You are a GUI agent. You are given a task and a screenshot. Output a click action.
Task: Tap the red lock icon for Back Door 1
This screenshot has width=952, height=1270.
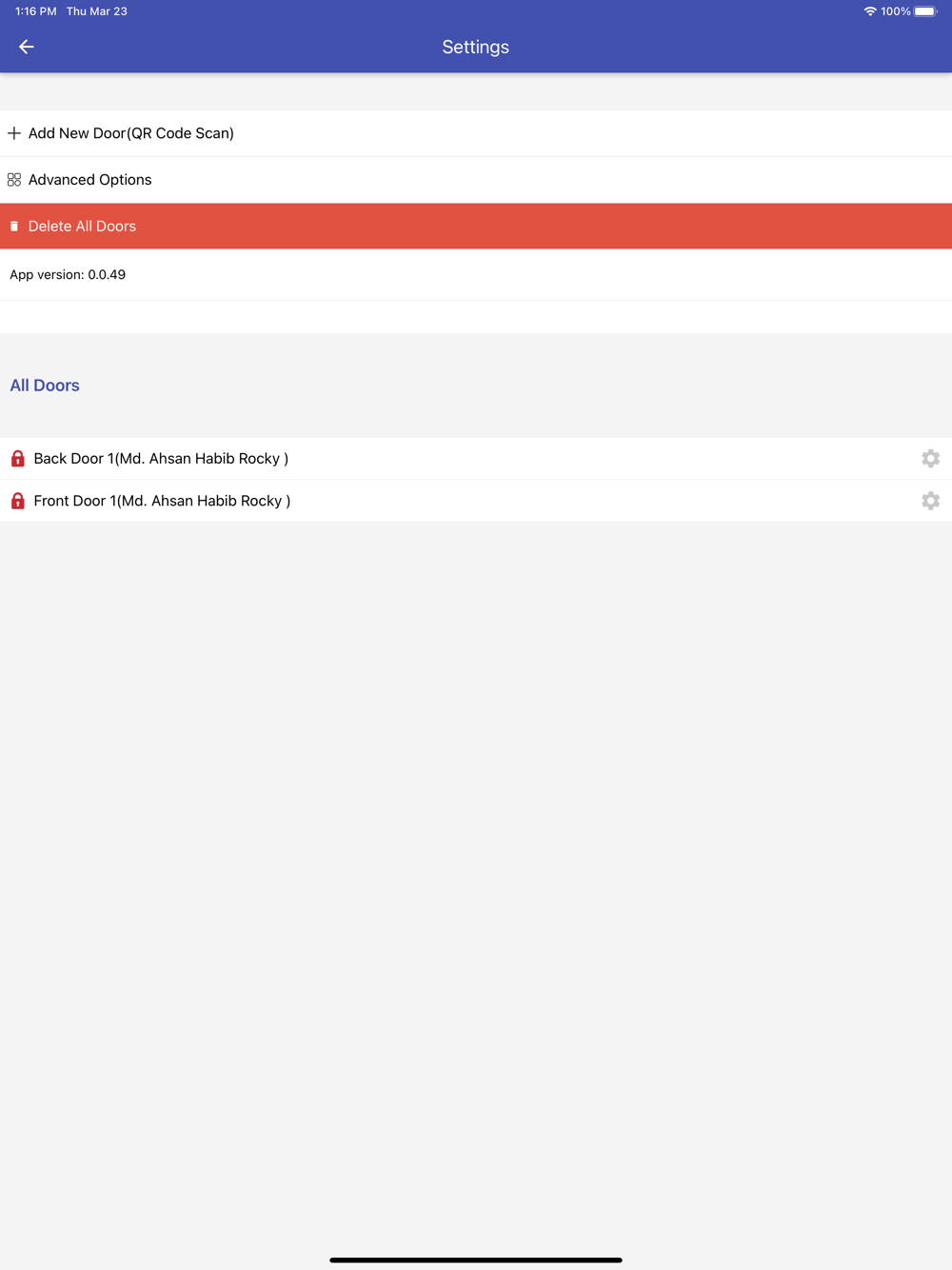pos(17,459)
